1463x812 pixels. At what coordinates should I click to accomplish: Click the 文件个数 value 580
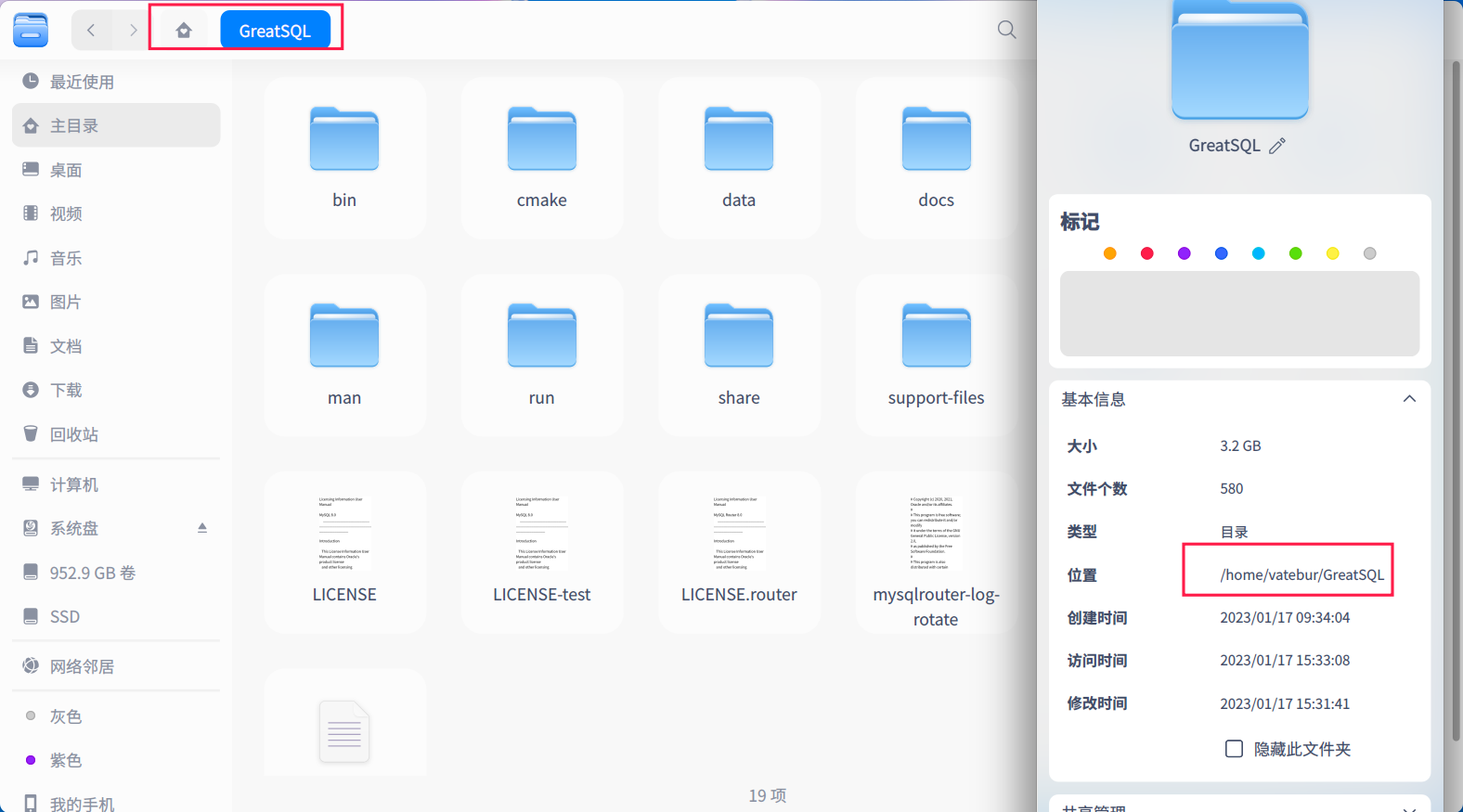[1231, 488]
